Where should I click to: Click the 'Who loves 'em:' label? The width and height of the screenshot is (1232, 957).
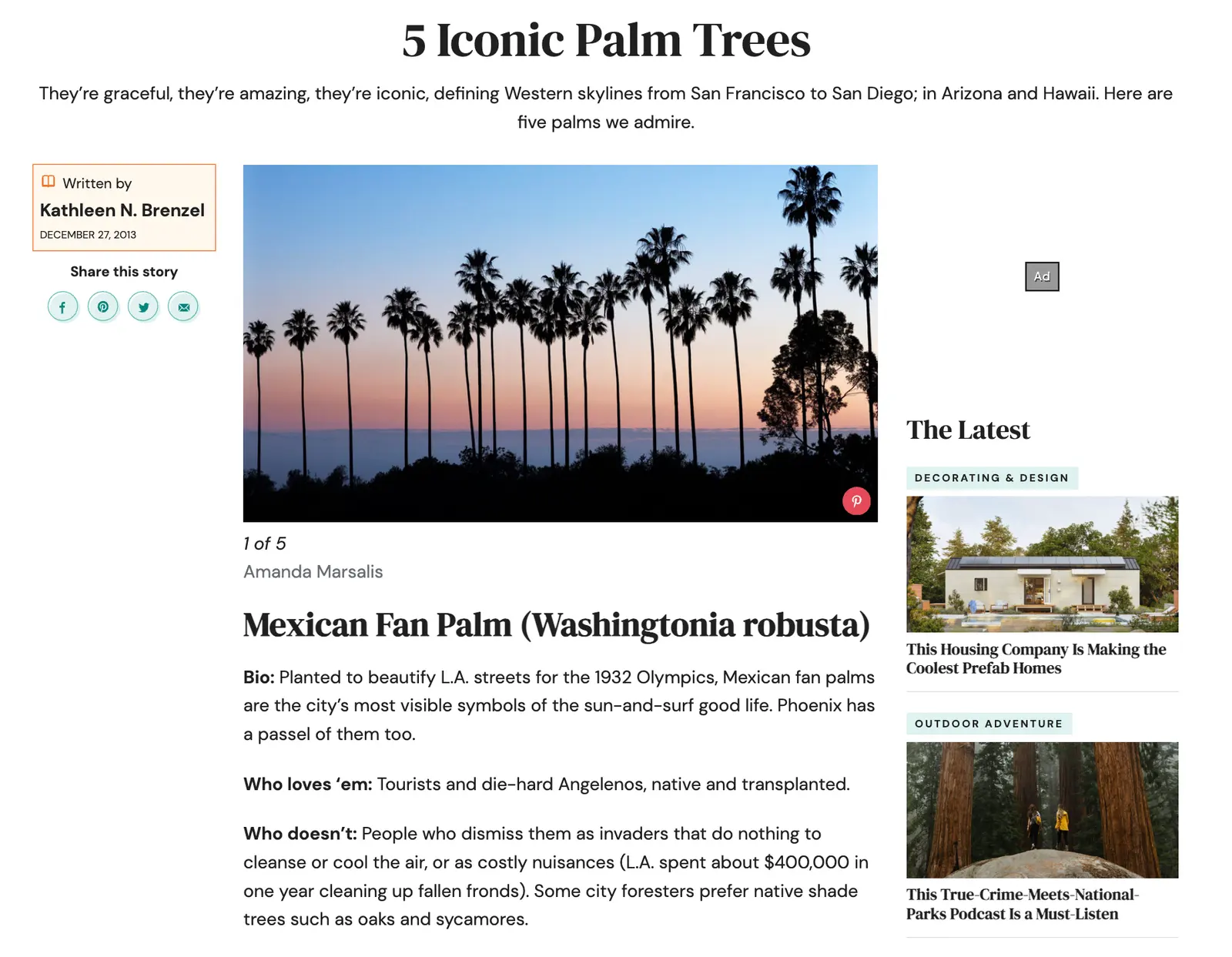coord(308,785)
